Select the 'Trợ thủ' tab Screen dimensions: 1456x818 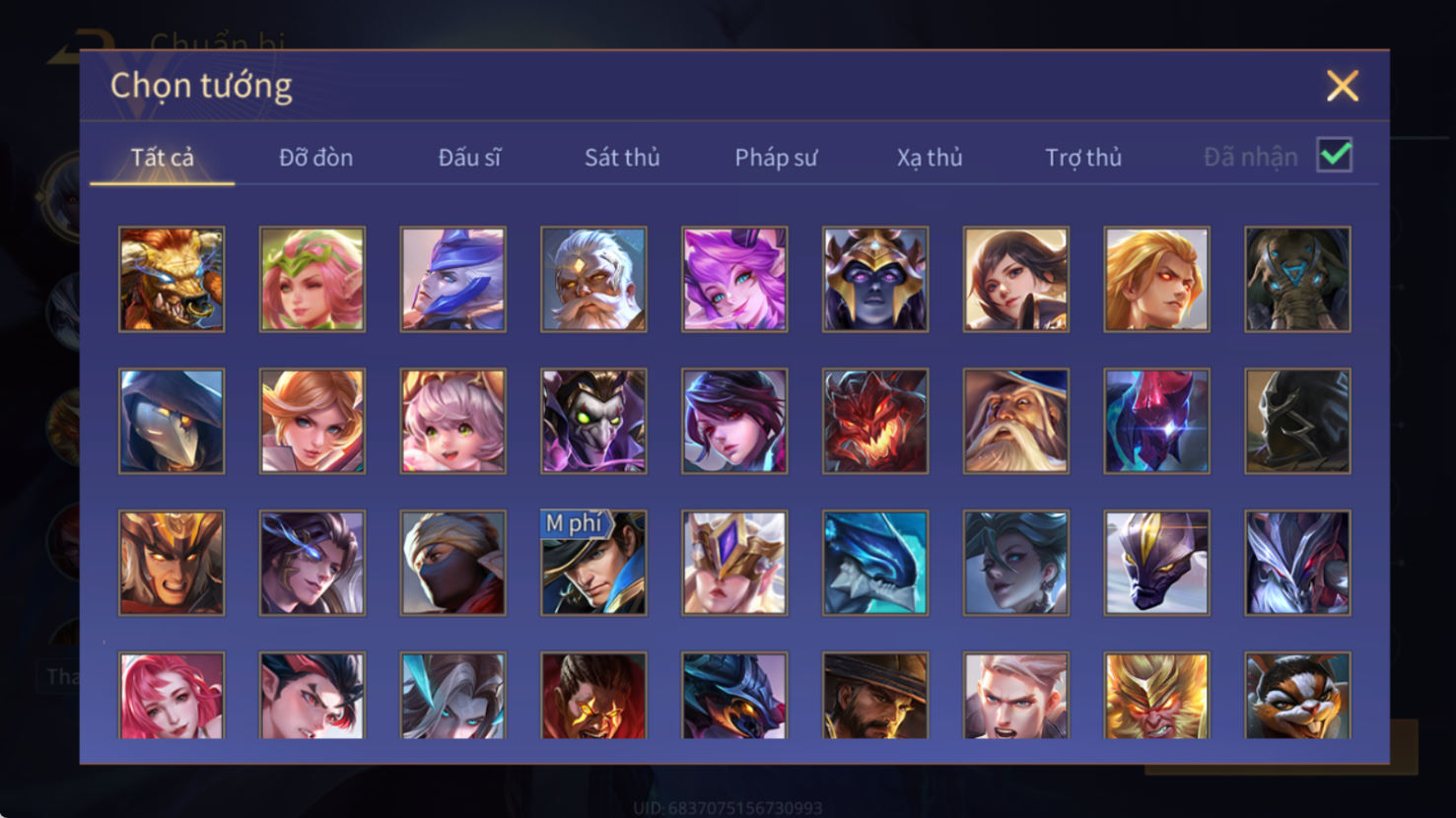point(1083,158)
